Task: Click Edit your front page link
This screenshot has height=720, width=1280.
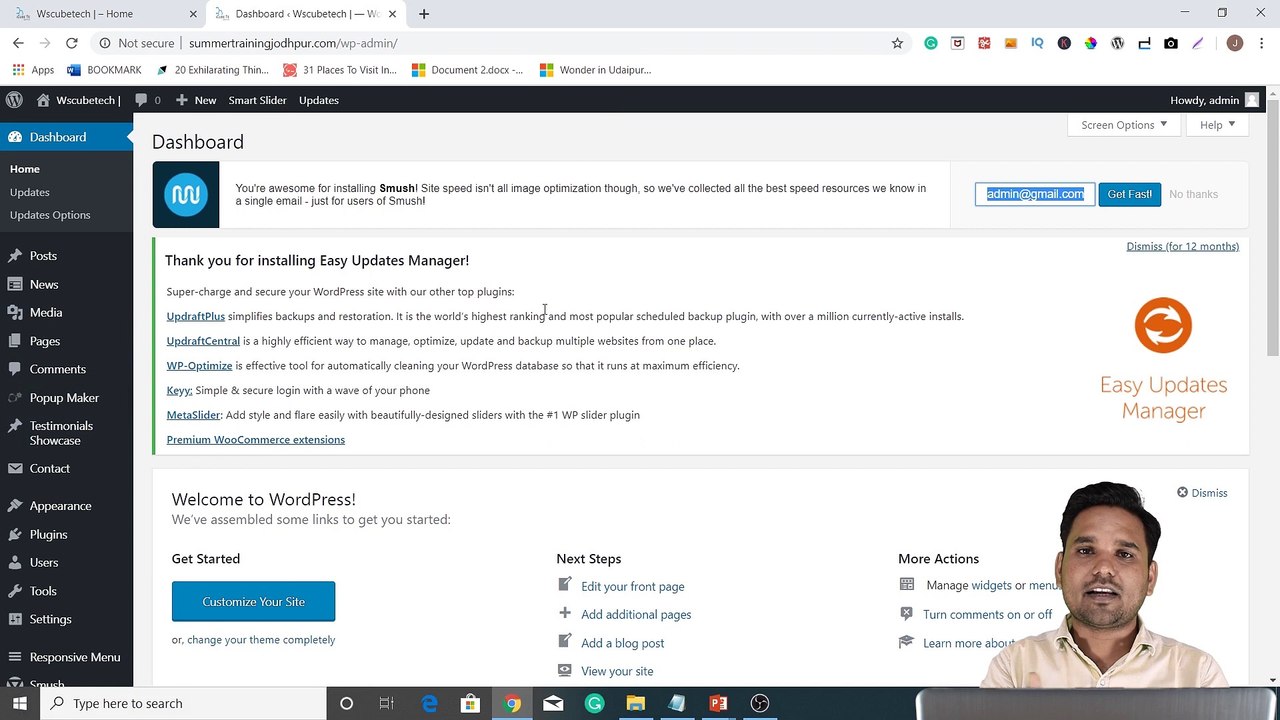Action: tap(633, 587)
